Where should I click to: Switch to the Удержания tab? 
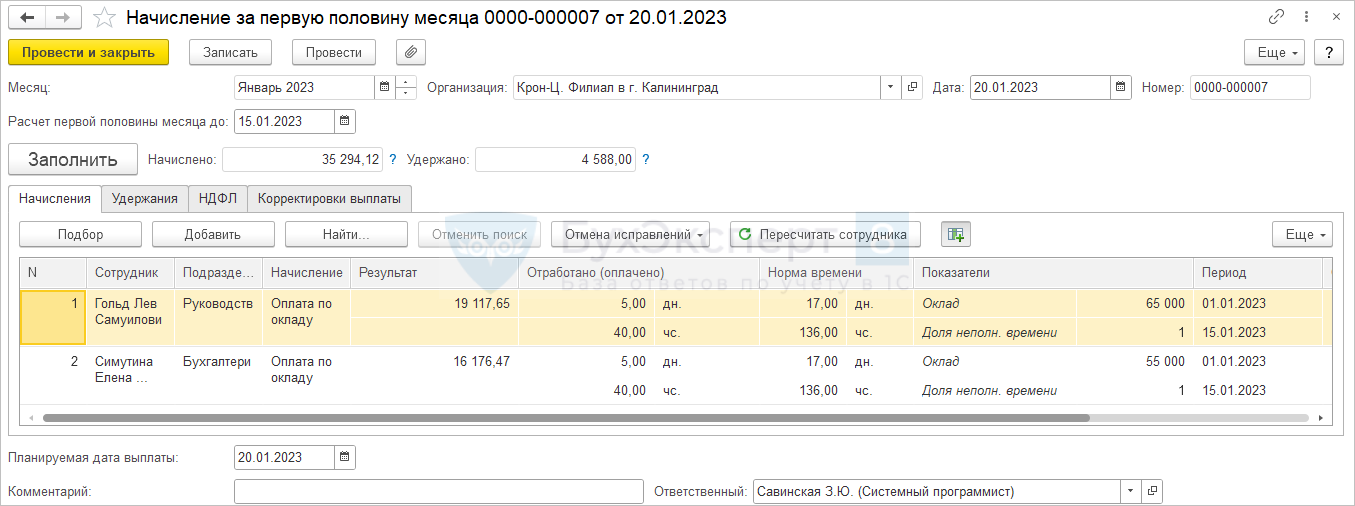145,198
